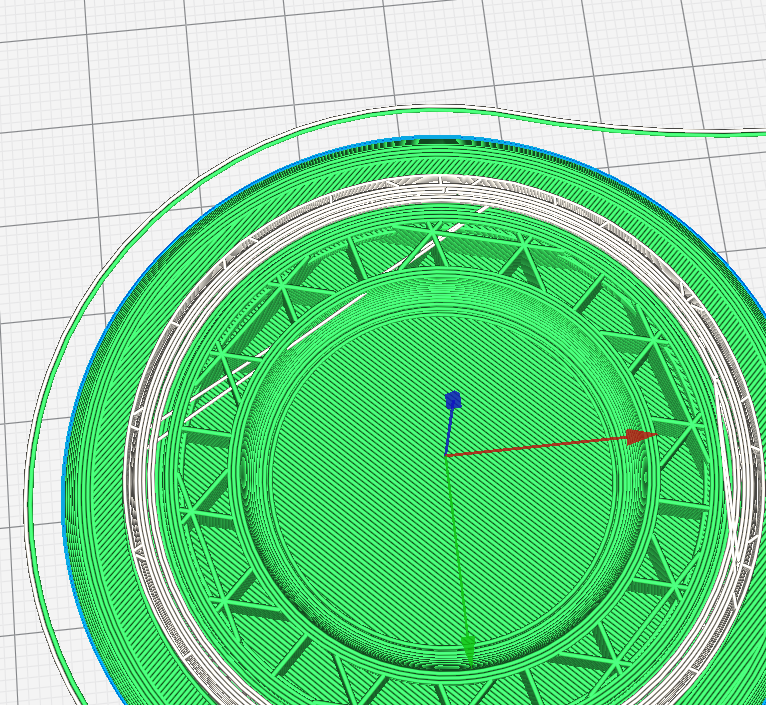
Task: Click the green axis arrow head
Action: point(468,650)
